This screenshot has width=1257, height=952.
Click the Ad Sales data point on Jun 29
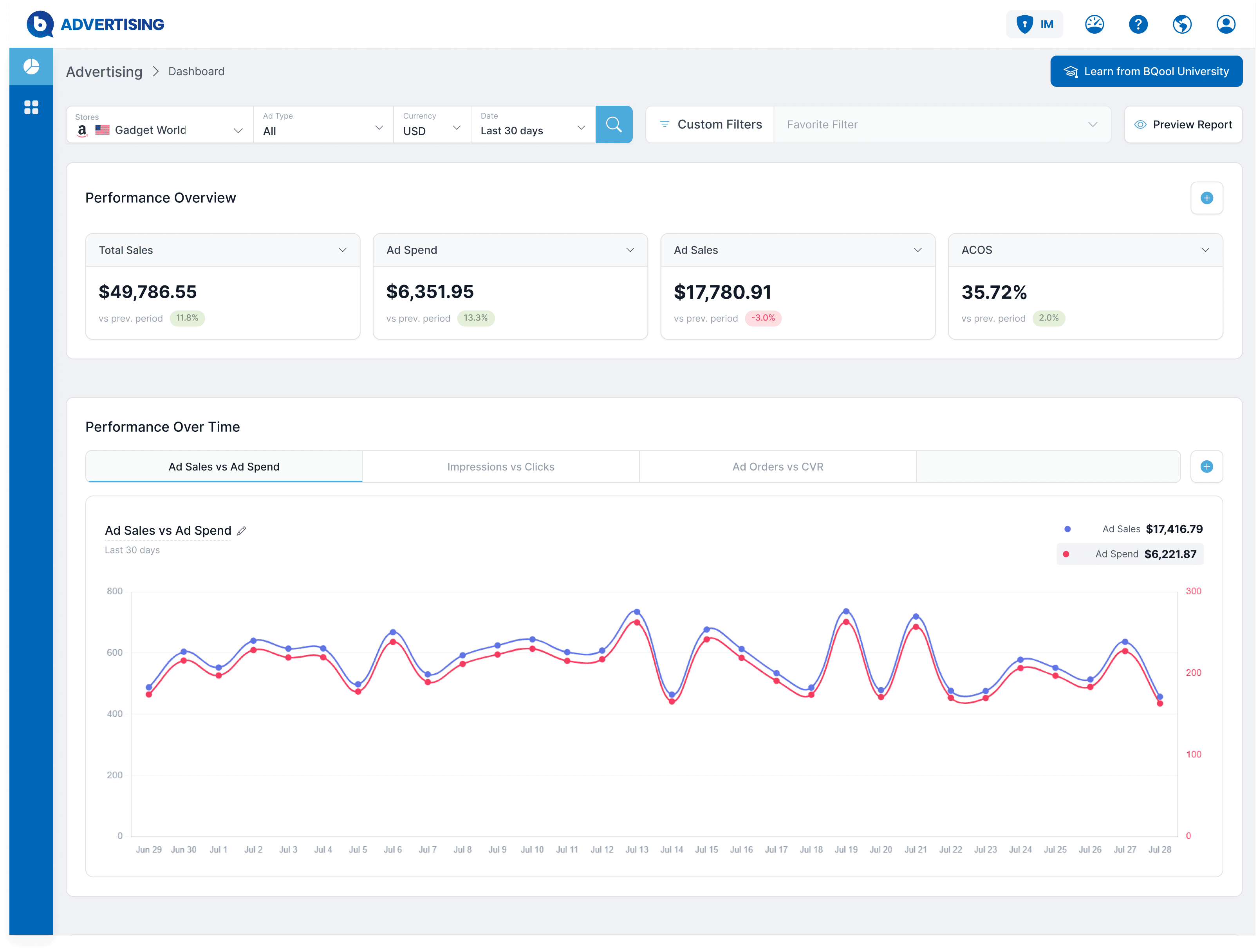(149, 687)
